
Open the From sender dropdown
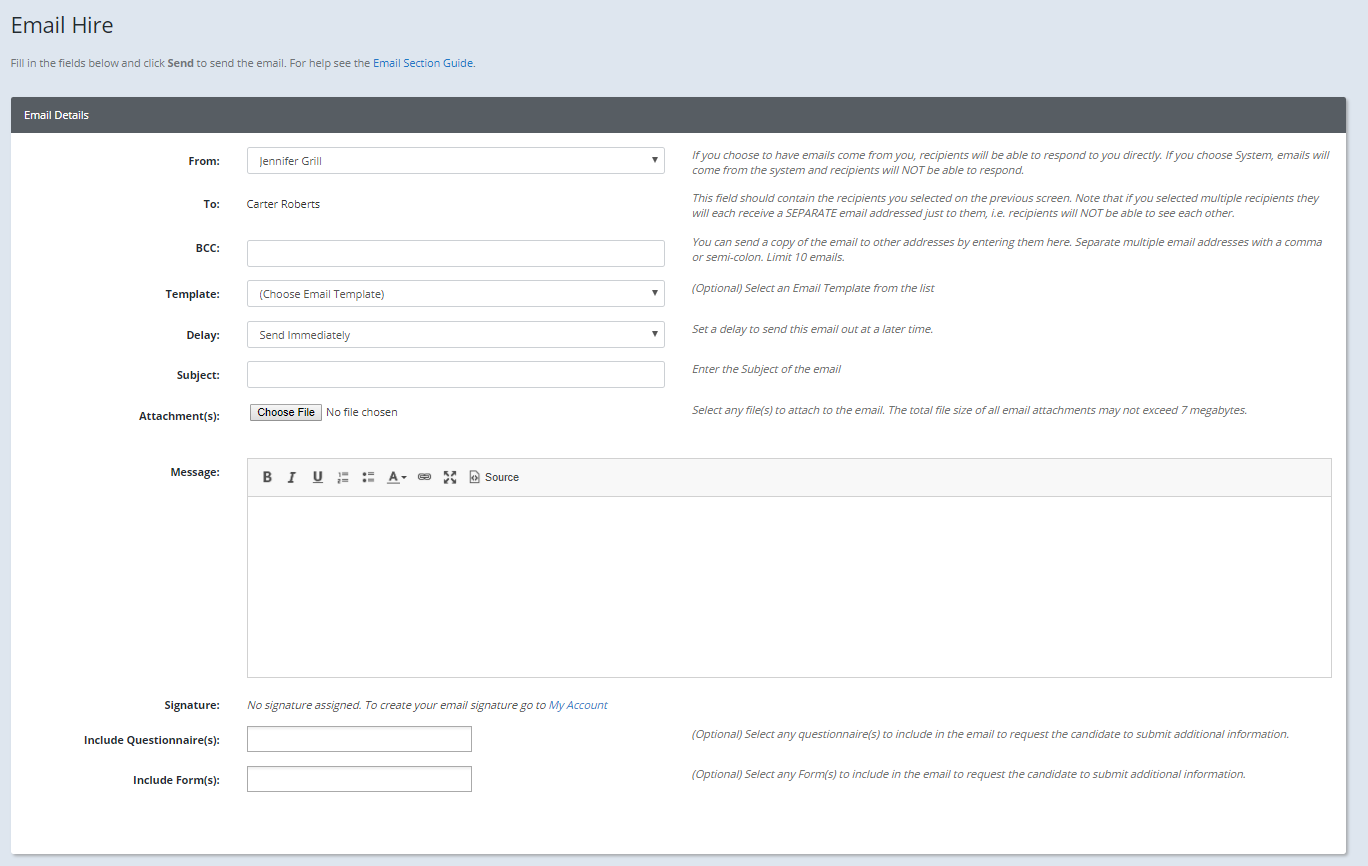[455, 160]
